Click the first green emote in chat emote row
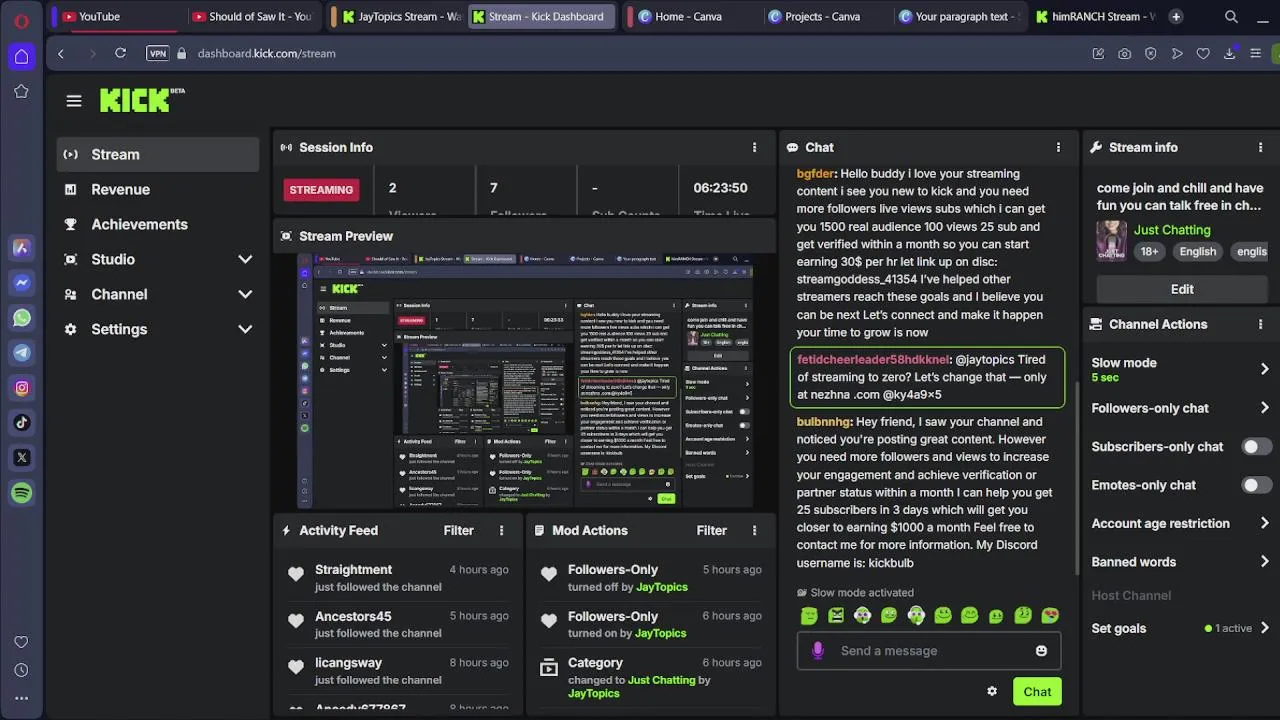This screenshot has height=720, width=1280. [809, 616]
